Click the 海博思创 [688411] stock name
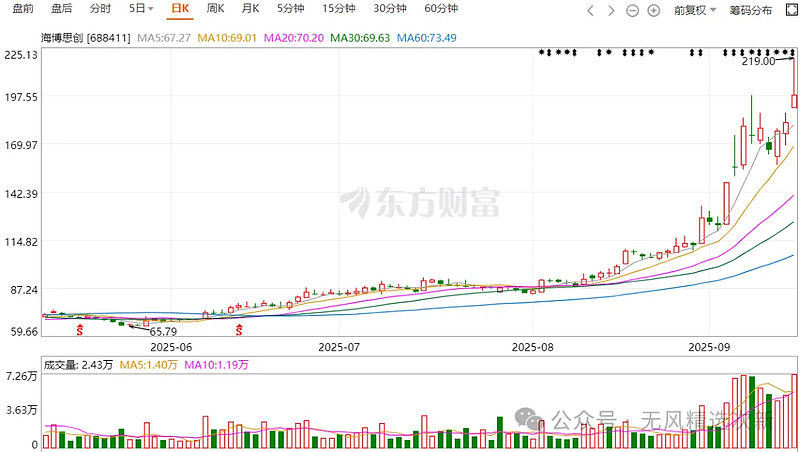This screenshot has height=452, width=800. [x=87, y=37]
